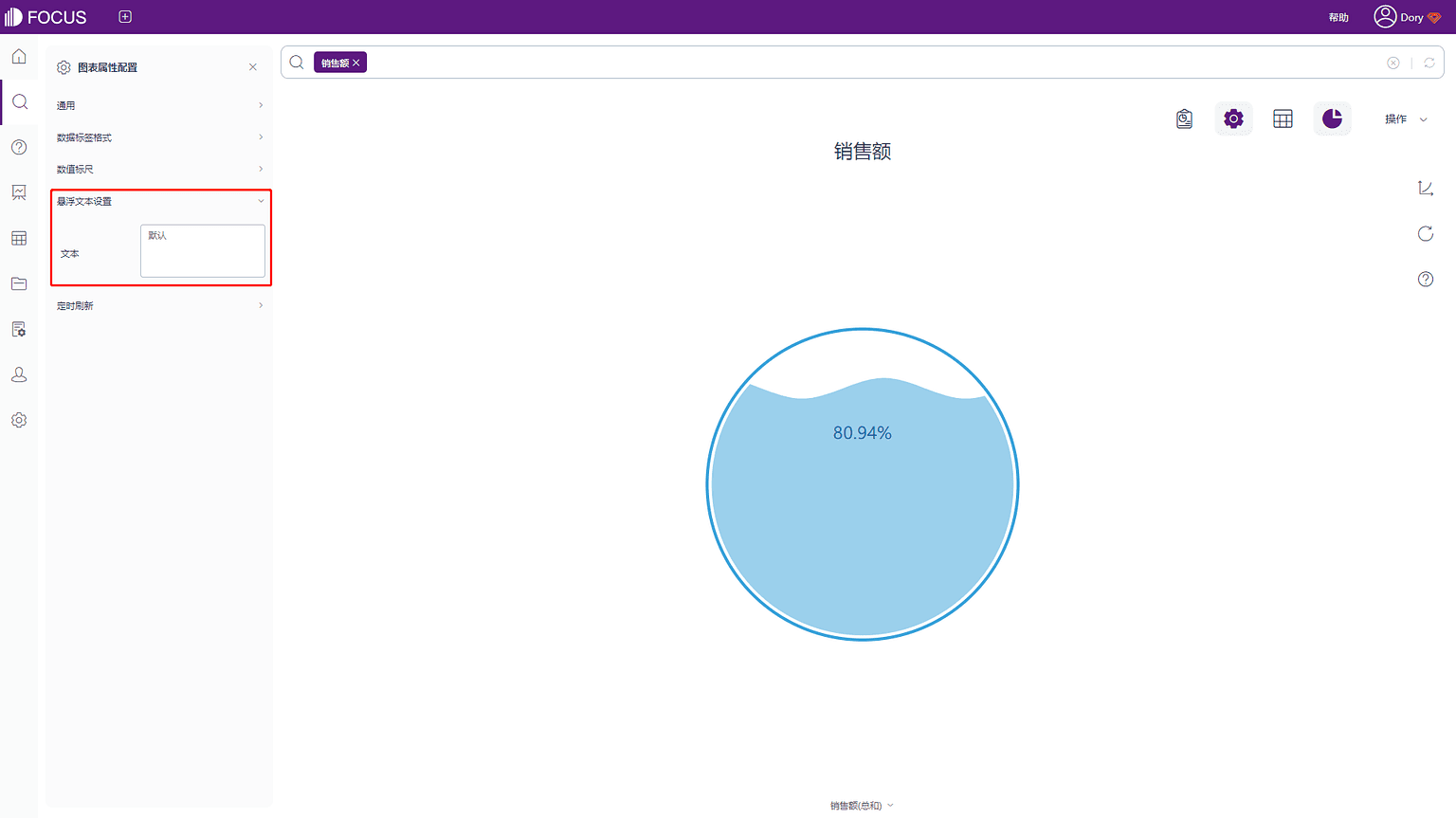Viewport: 1456px width, 818px height.
Task: Expand the 通用 section
Action: click(x=159, y=105)
